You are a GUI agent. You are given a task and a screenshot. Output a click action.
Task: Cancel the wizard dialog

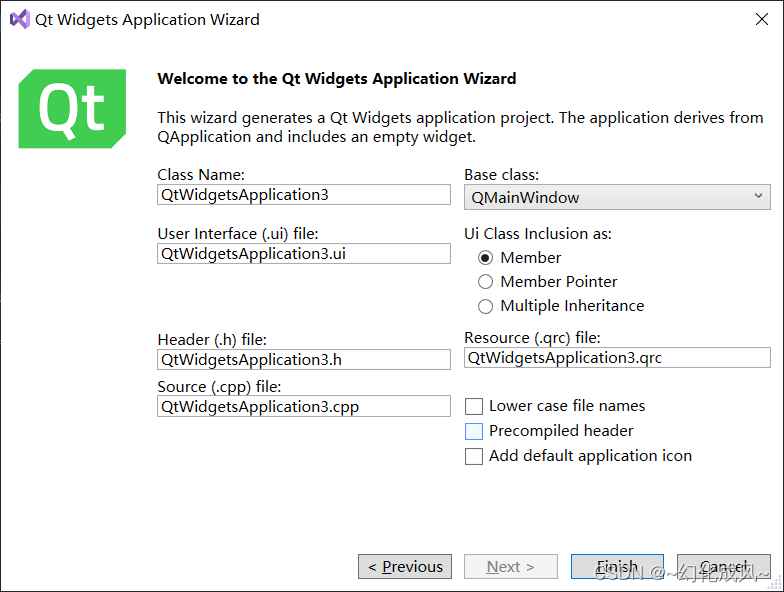coord(724,566)
